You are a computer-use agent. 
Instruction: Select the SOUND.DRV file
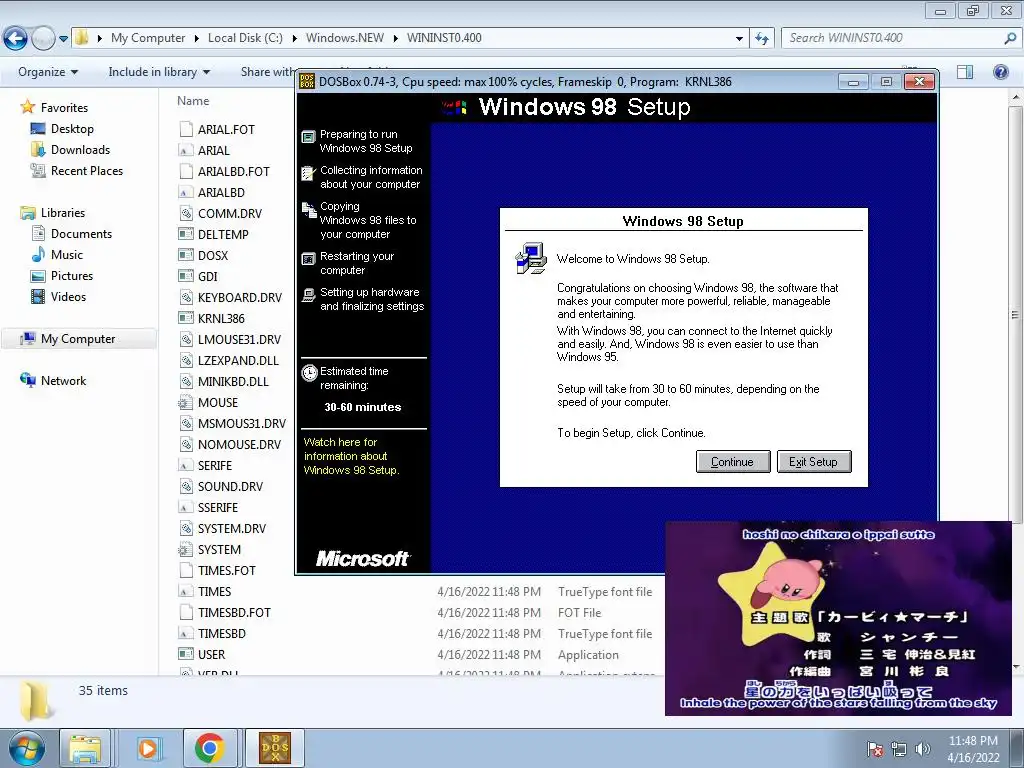point(230,487)
